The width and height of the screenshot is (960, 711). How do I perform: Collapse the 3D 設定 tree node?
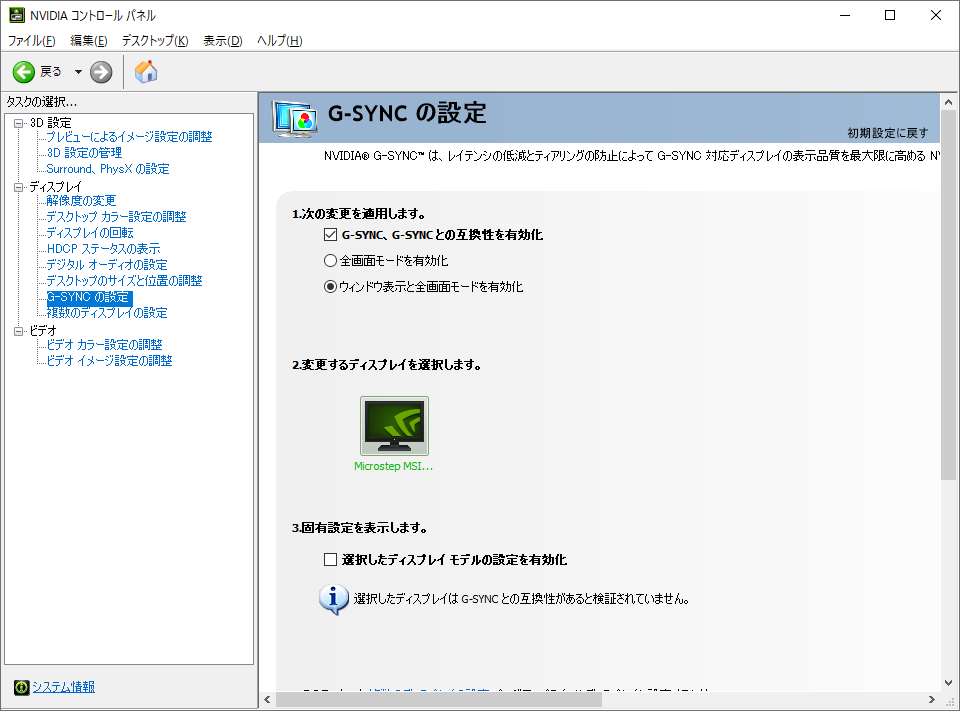click(x=19, y=123)
